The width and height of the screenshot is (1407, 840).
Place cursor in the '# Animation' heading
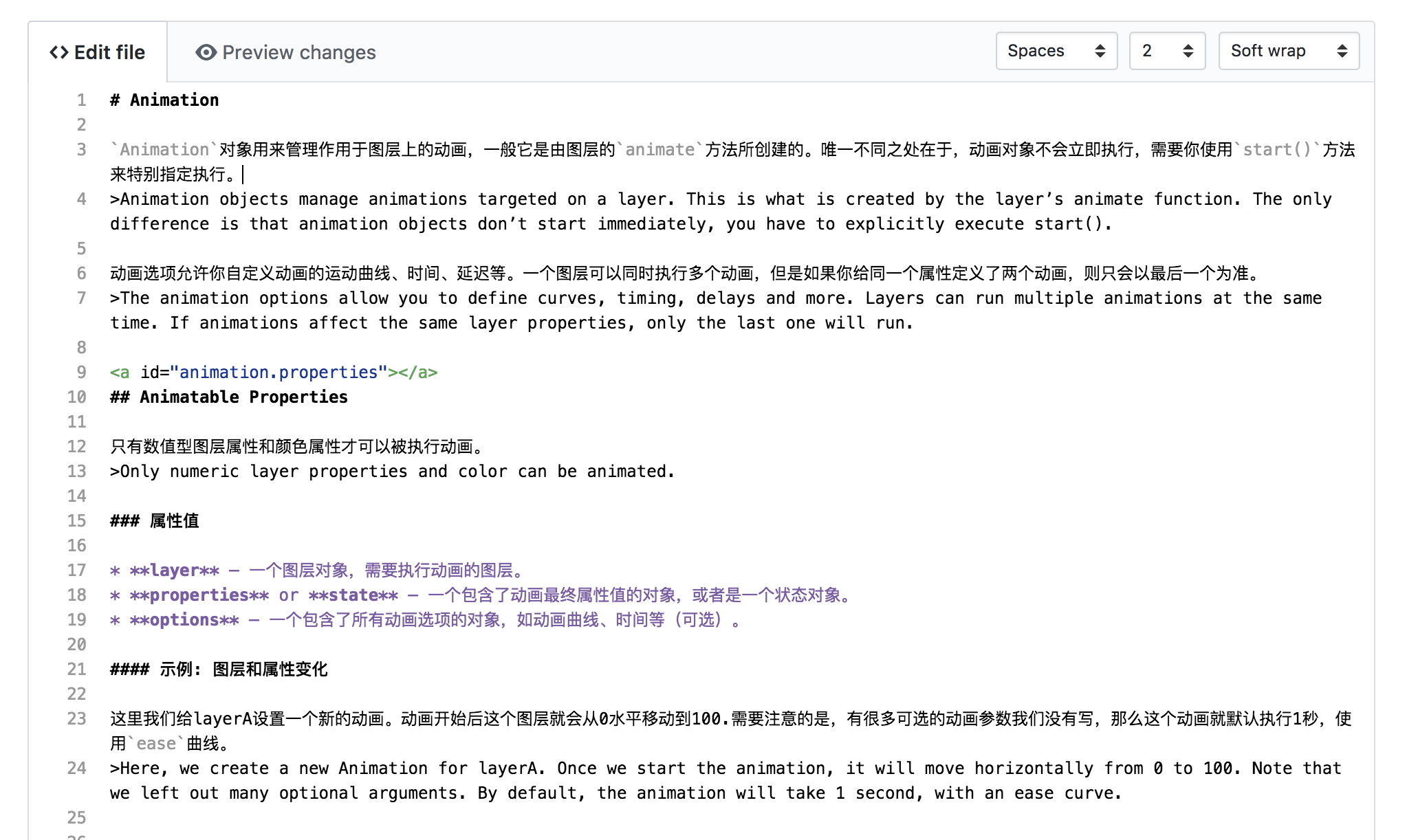click(x=173, y=100)
